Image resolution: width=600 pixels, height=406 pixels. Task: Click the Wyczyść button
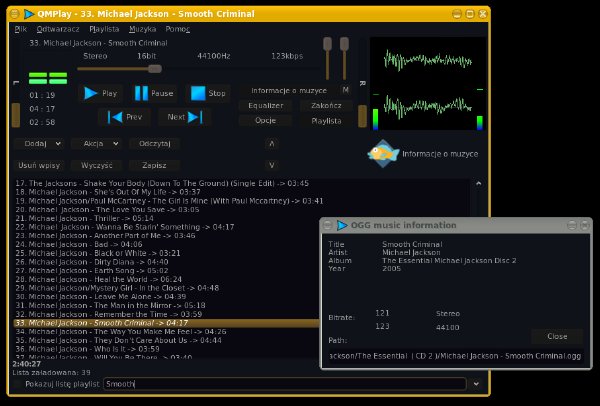pyautogui.click(x=96, y=165)
